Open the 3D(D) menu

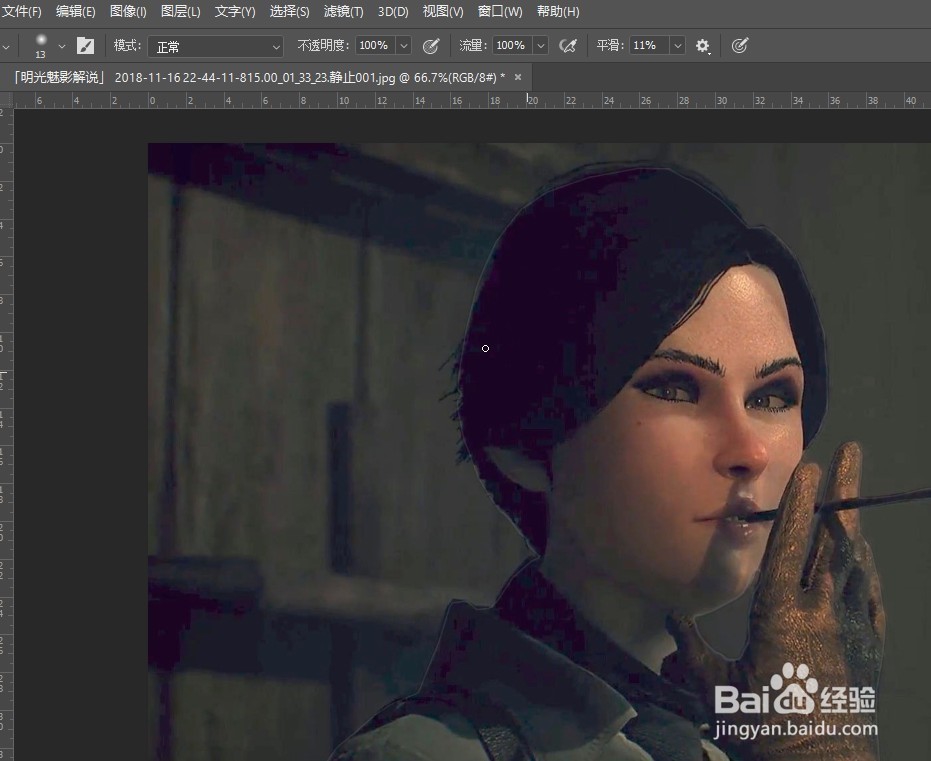(393, 11)
